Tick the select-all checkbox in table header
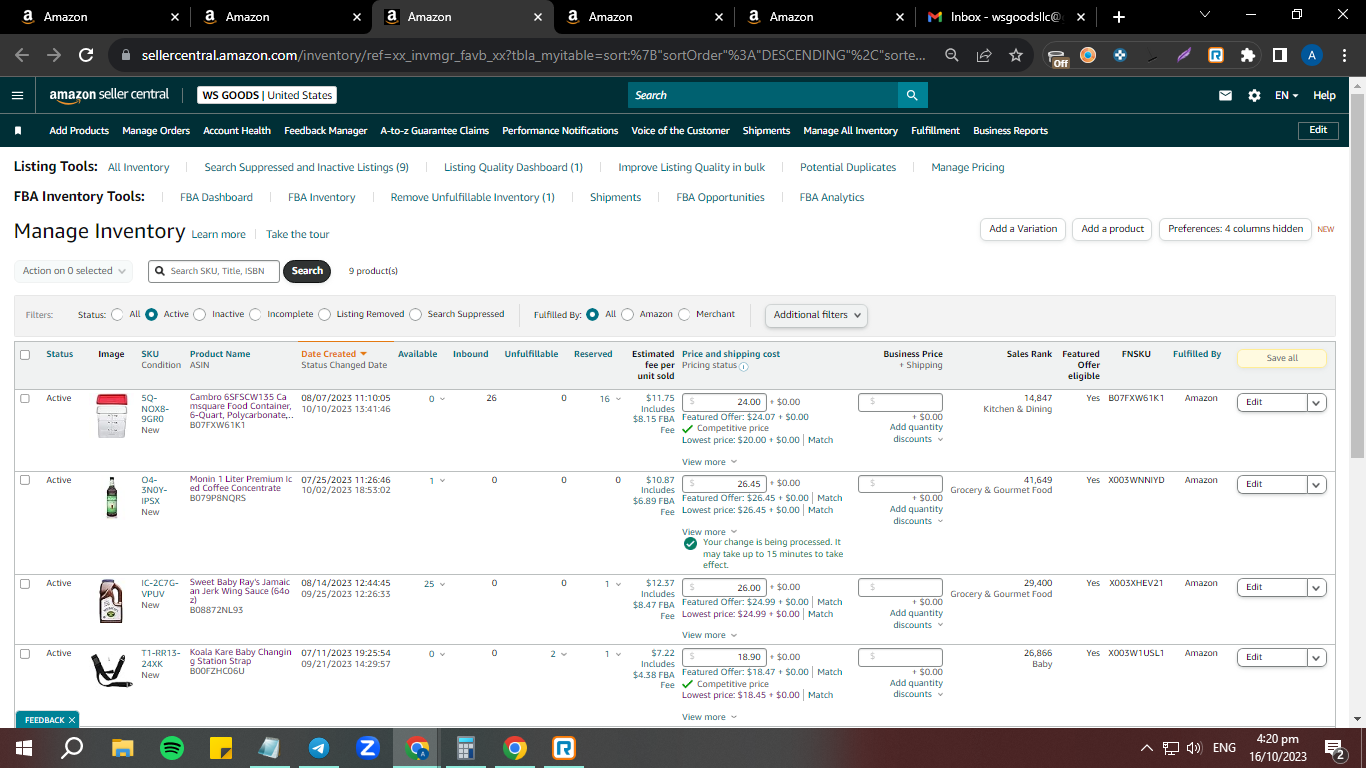The image size is (1366, 768). (25, 355)
